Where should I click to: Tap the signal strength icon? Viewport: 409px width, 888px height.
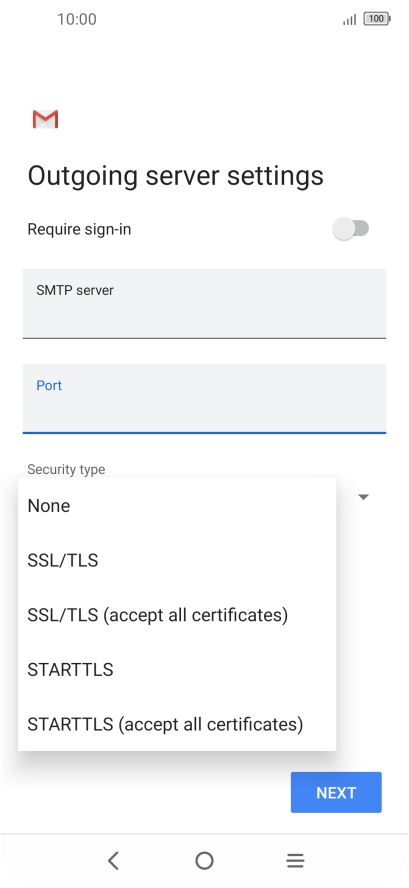[x=350, y=20]
